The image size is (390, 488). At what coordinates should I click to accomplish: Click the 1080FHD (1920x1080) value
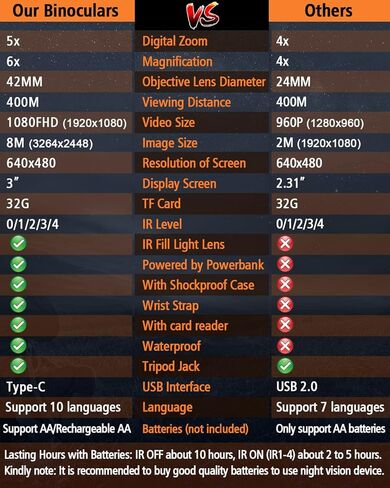click(67, 123)
